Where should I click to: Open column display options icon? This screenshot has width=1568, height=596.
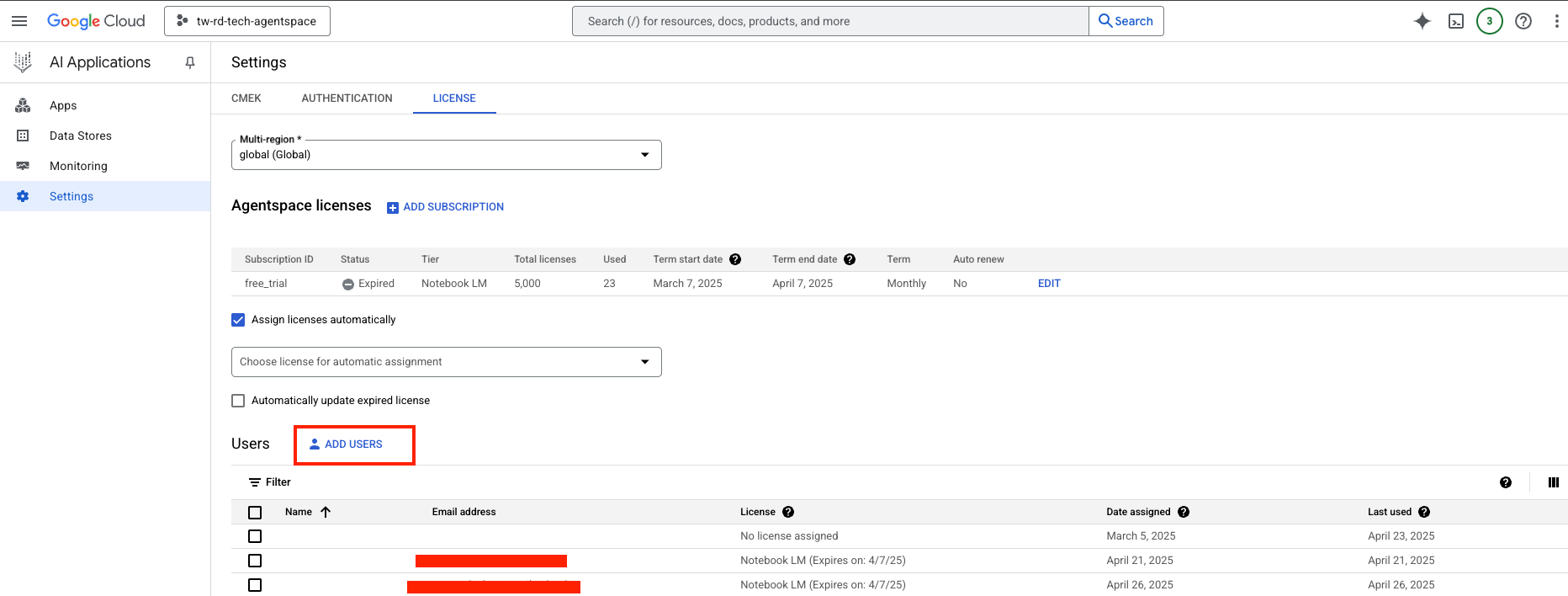1553,482
